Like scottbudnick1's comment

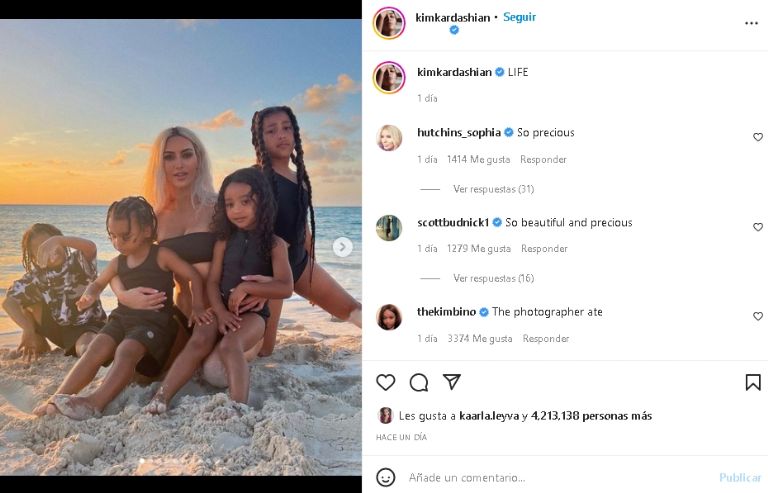pos(757,227)
